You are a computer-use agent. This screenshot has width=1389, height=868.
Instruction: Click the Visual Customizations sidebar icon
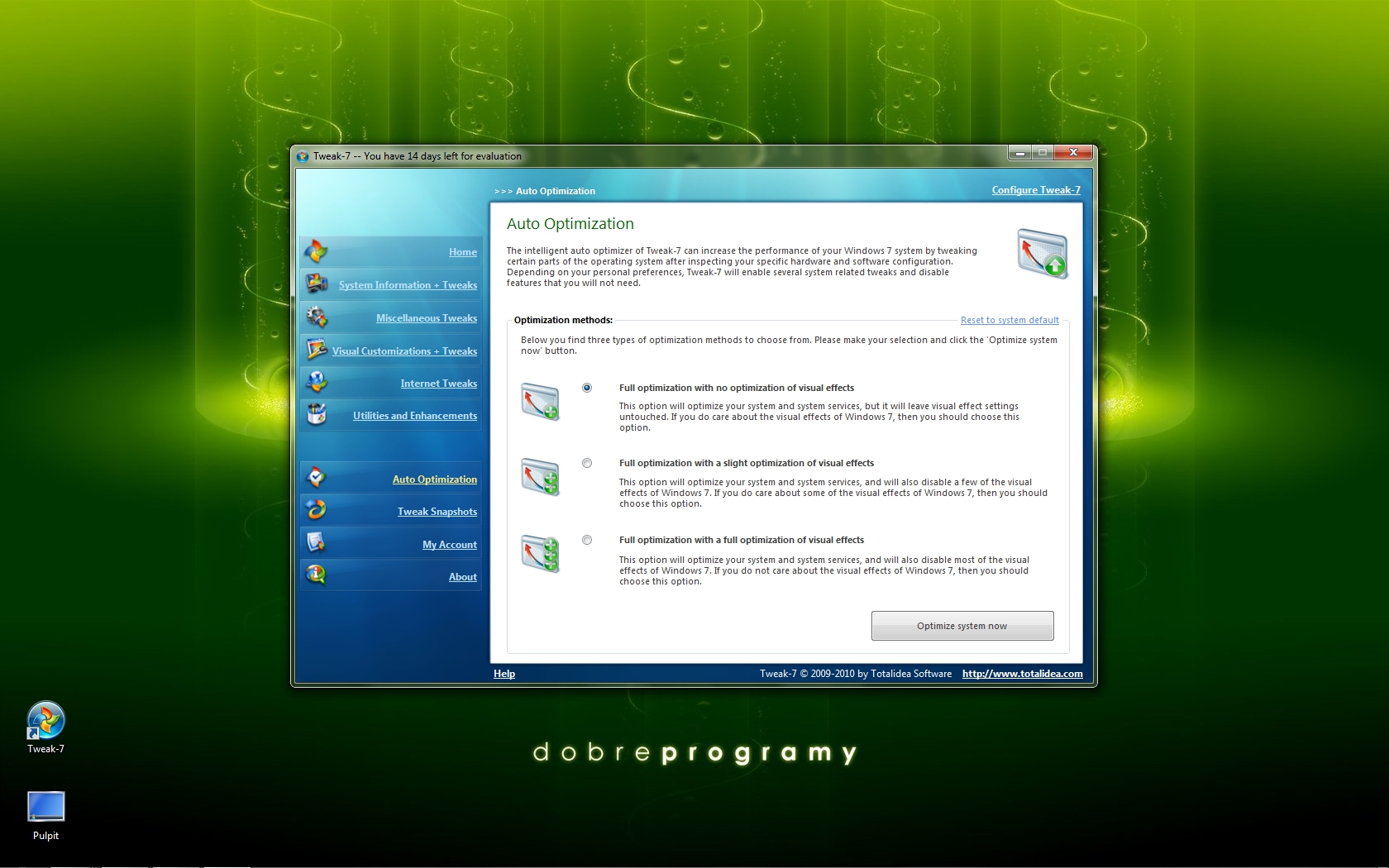tap(316, 350)
